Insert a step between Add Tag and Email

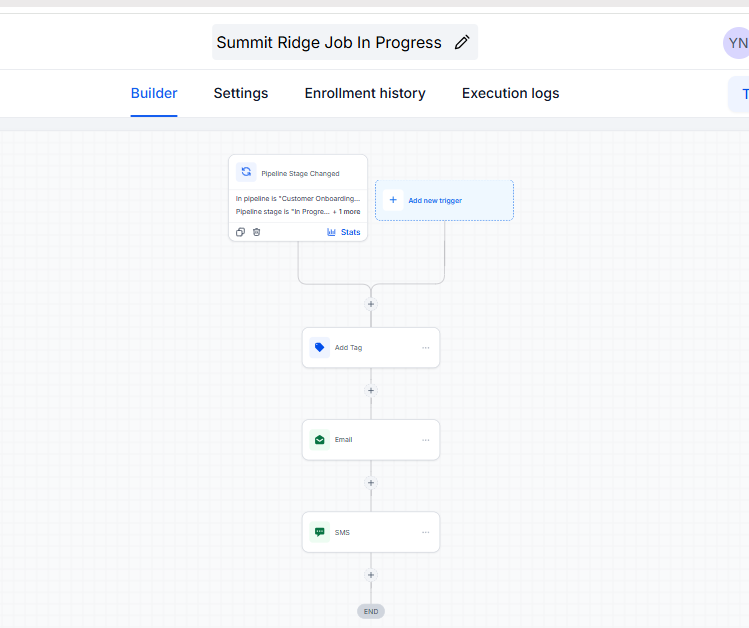point(371,391)
